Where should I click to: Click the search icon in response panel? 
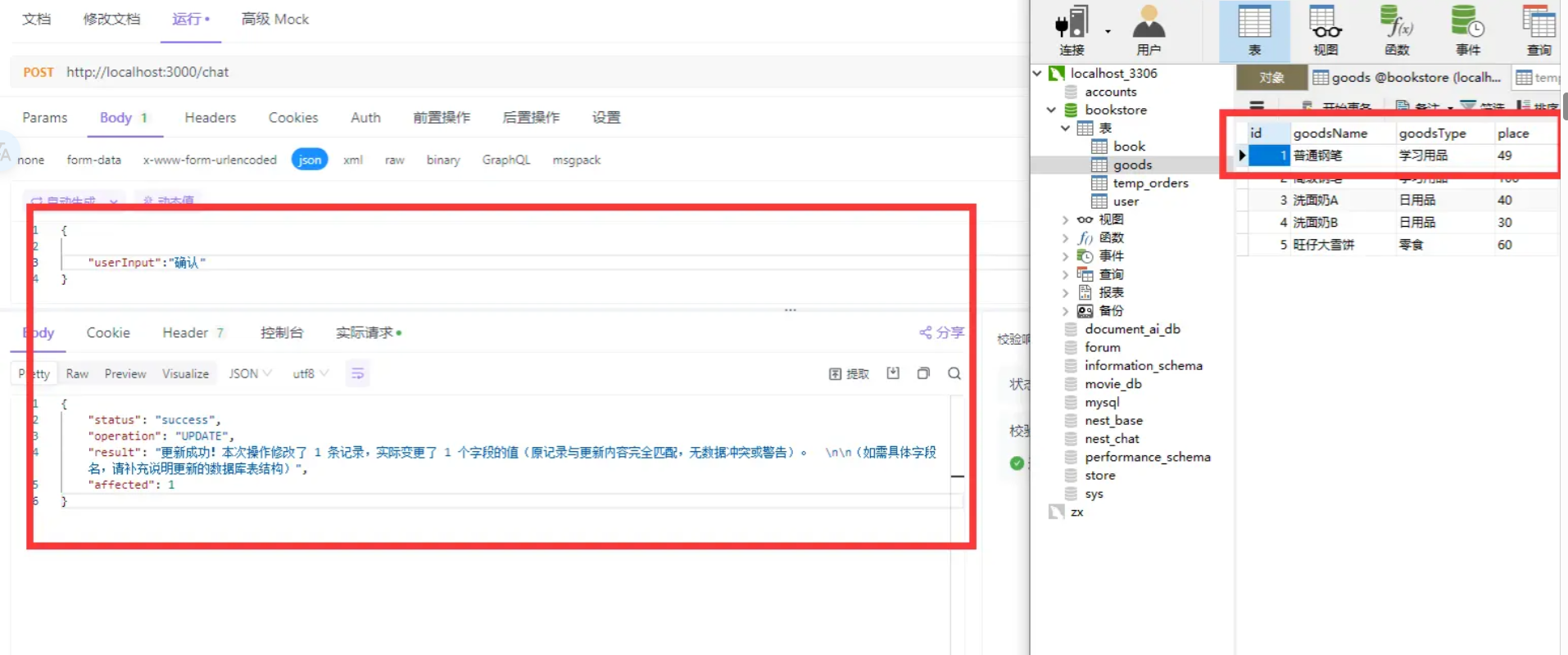pyautogui.click(x=954, y=373)
